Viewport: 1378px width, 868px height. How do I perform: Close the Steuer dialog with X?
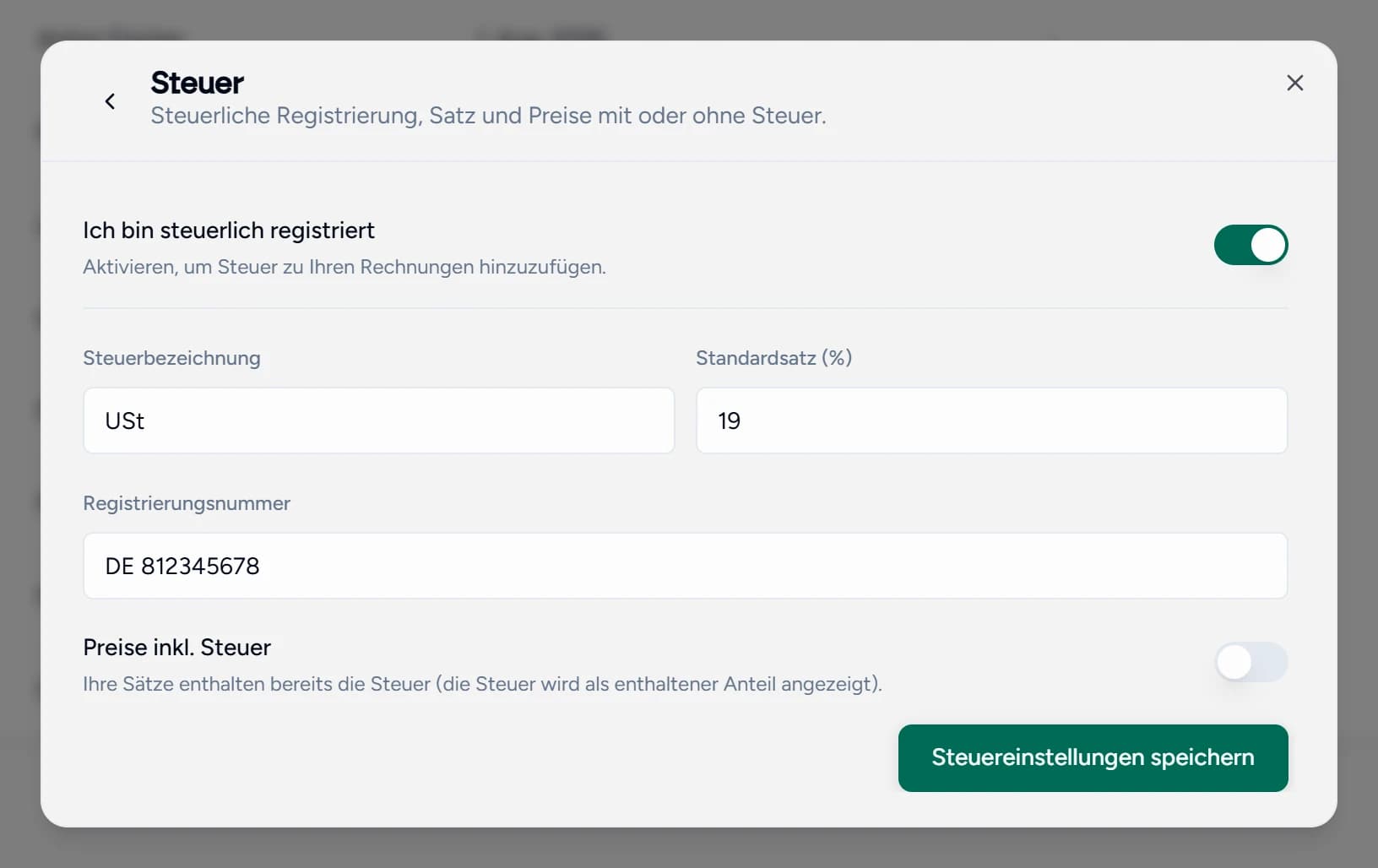(x=1294, y=83)
